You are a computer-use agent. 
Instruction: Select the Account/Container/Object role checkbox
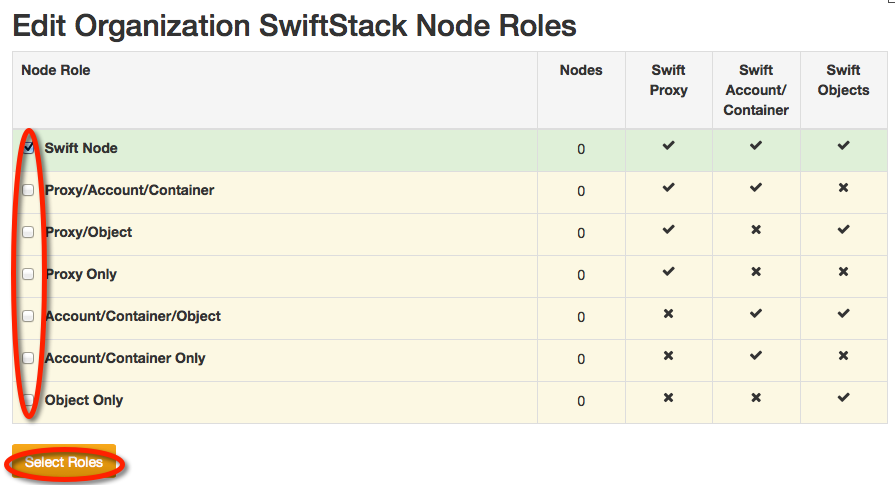(x=28, y=316)
